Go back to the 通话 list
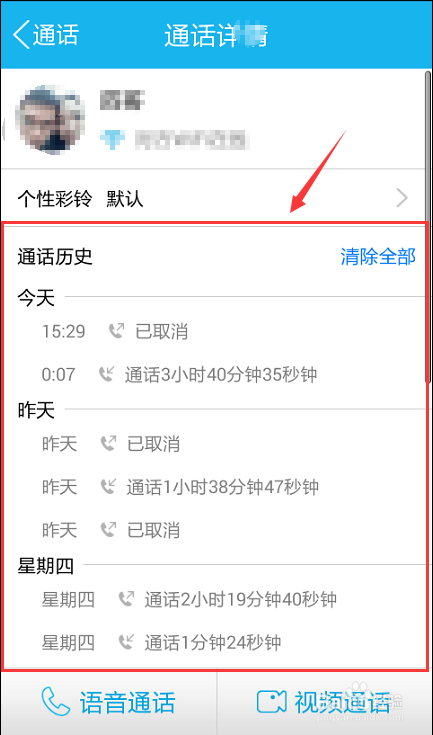Screen dimensions: 433x735 (x=46, y=34)
